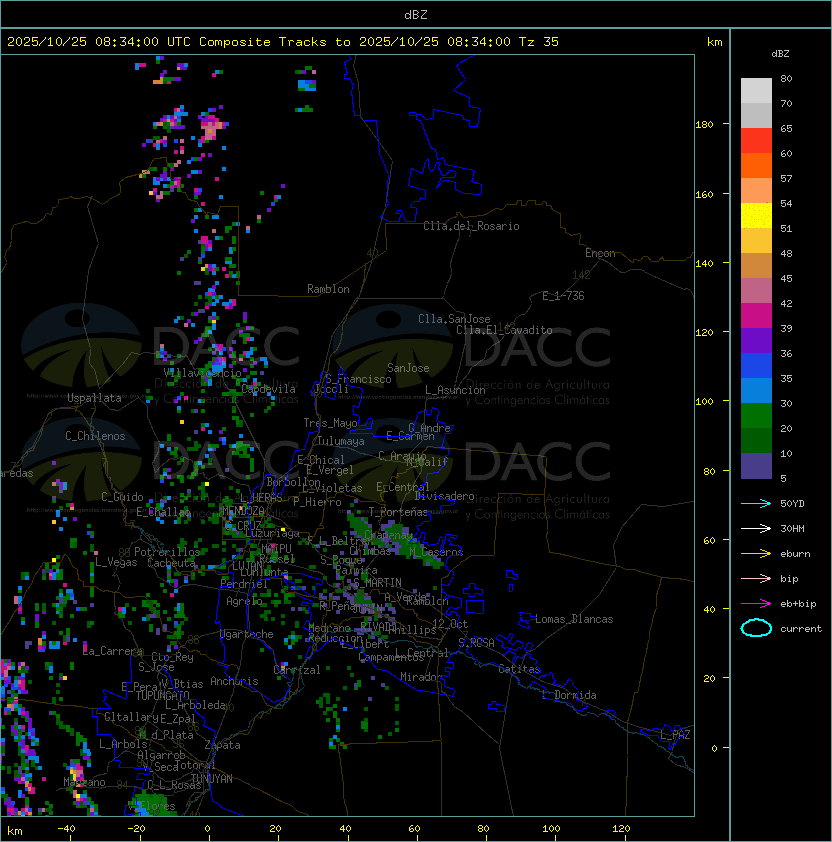The height and width of the screenshot is (842, 832).
Task: Click the Composite Tracks timestamp header text
Action: coord(283,42)
